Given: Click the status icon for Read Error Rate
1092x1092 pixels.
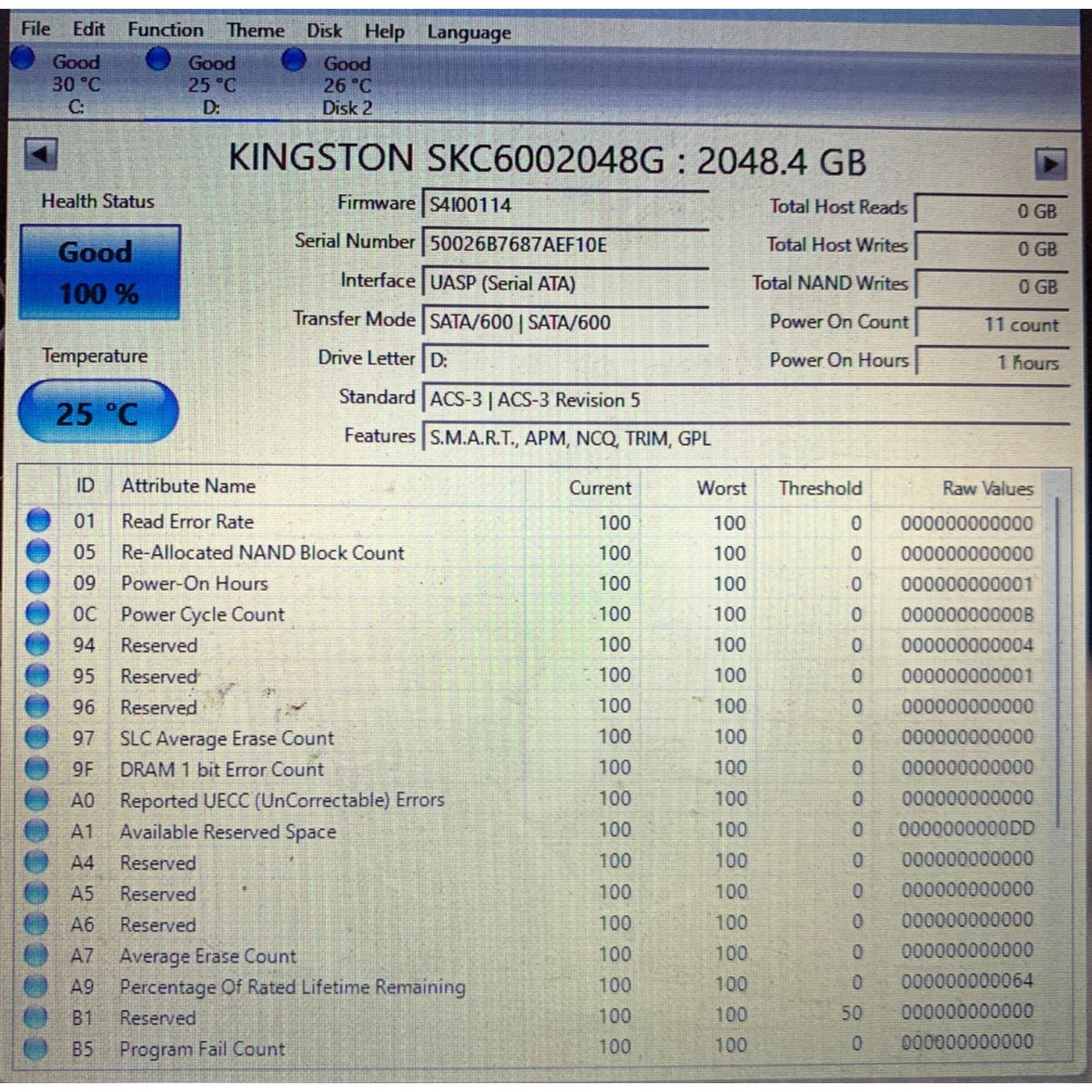Looking at the screenshot, I should pos(37,521).
